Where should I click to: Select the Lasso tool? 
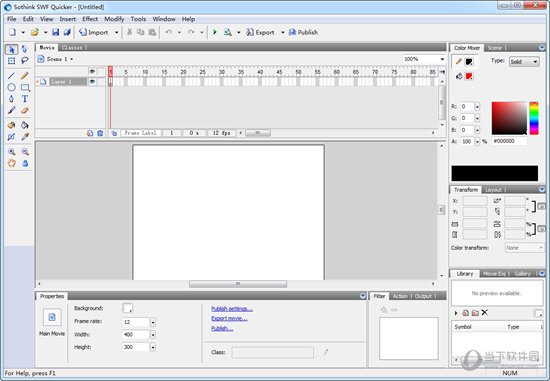coord(25,61)
